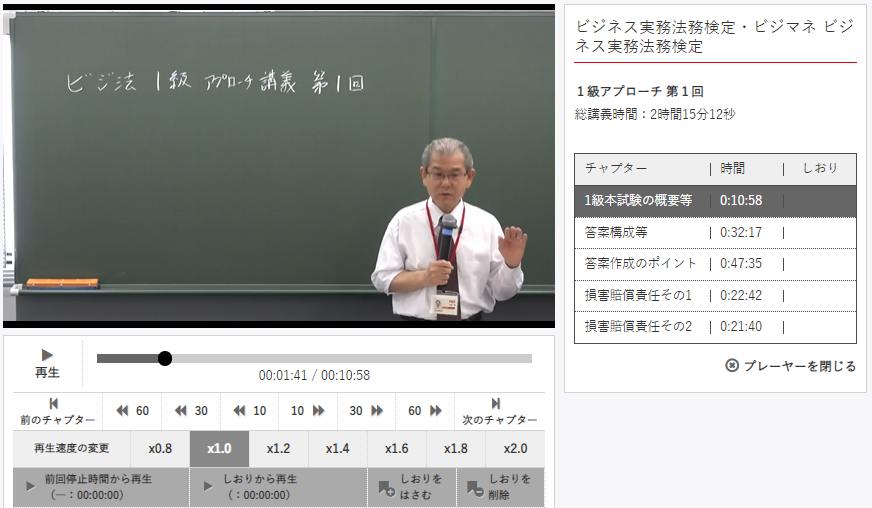872x508 pixels.
Task: Click the video seek bar track
Action: (x=350, y=358)
